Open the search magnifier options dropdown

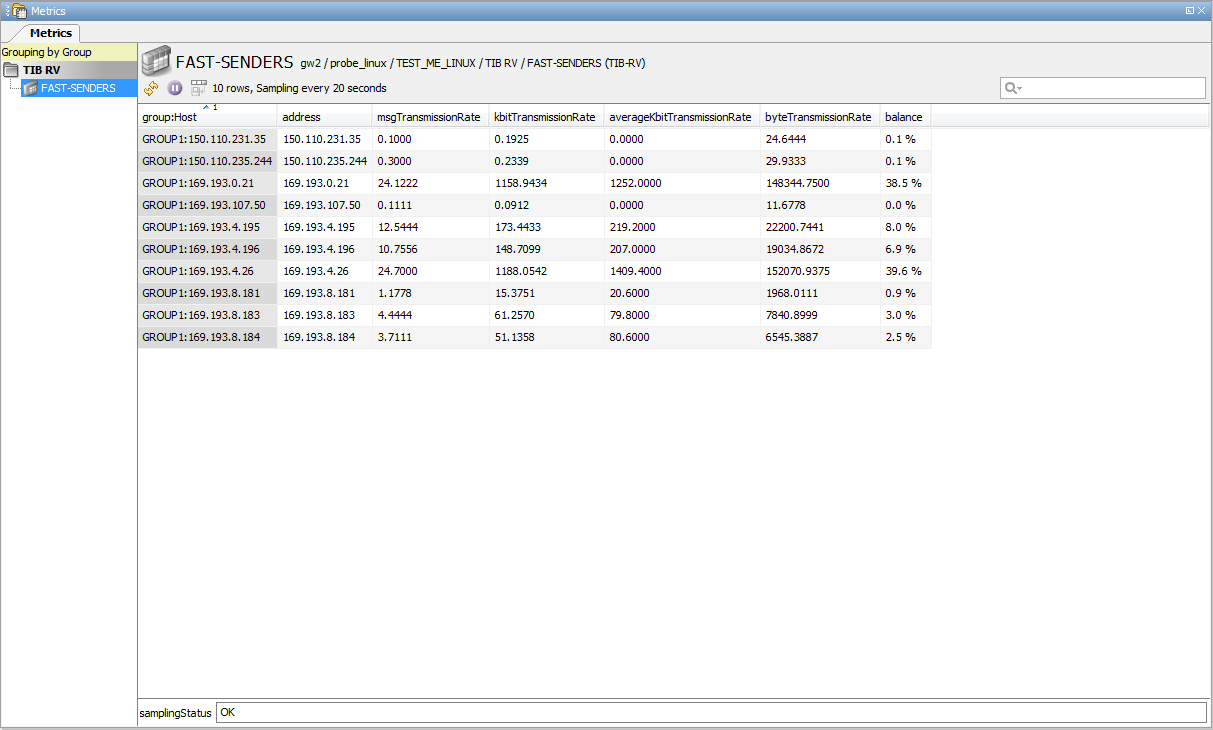[x=1013, y=88]
